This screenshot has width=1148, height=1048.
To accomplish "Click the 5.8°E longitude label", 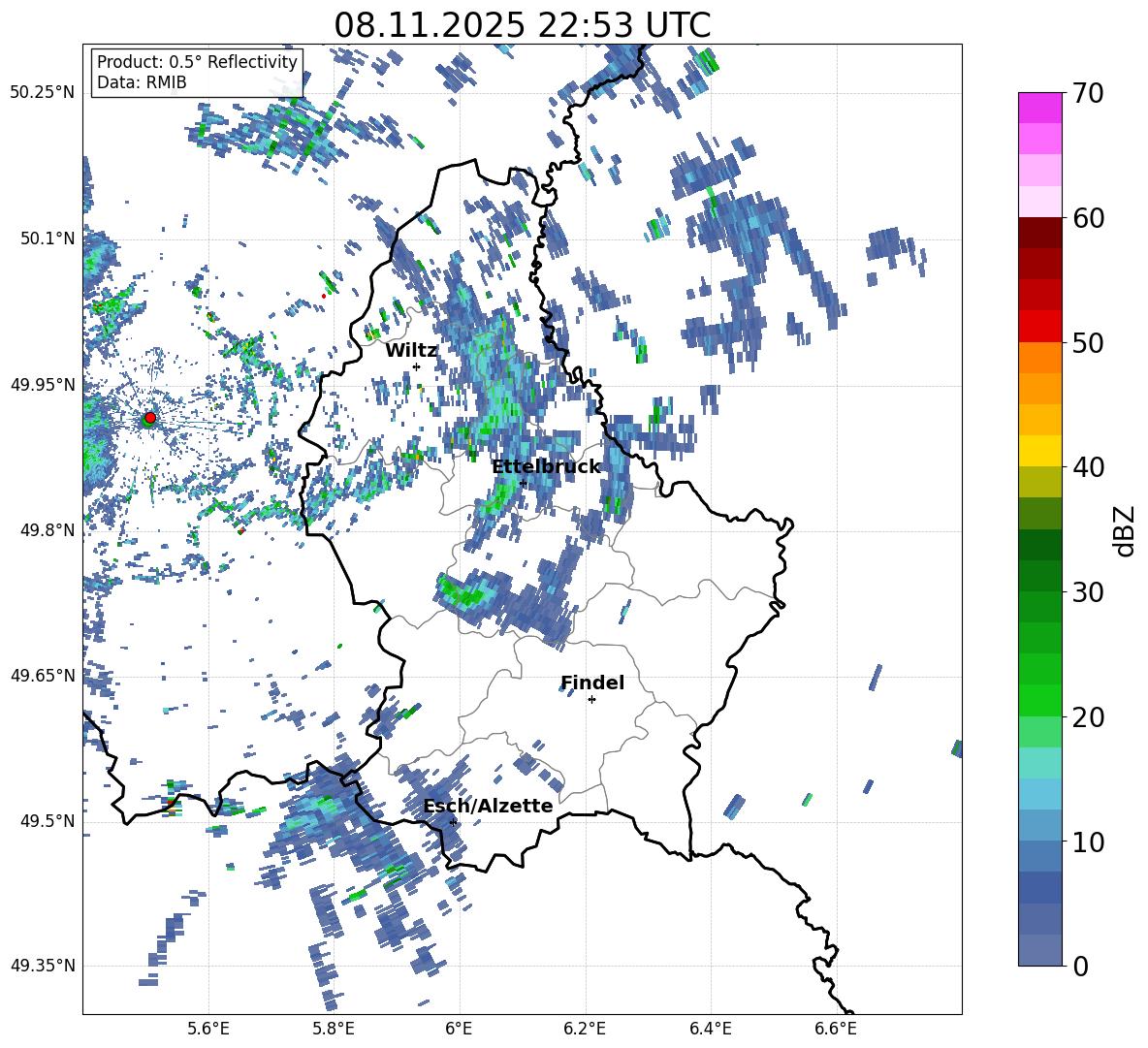I will [x=334, y=1029].
